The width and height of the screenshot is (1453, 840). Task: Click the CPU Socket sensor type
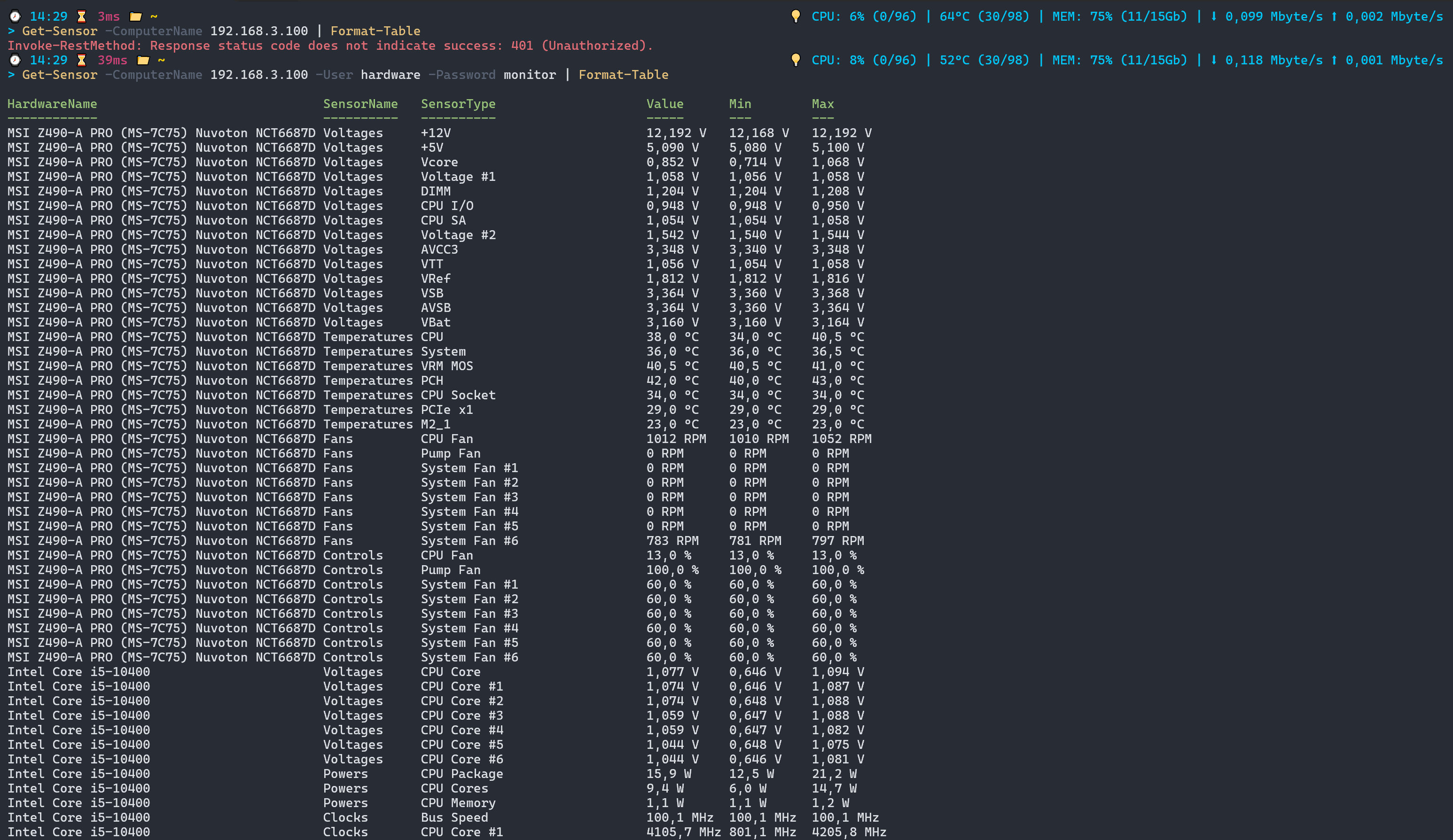[x=458, y=395]
